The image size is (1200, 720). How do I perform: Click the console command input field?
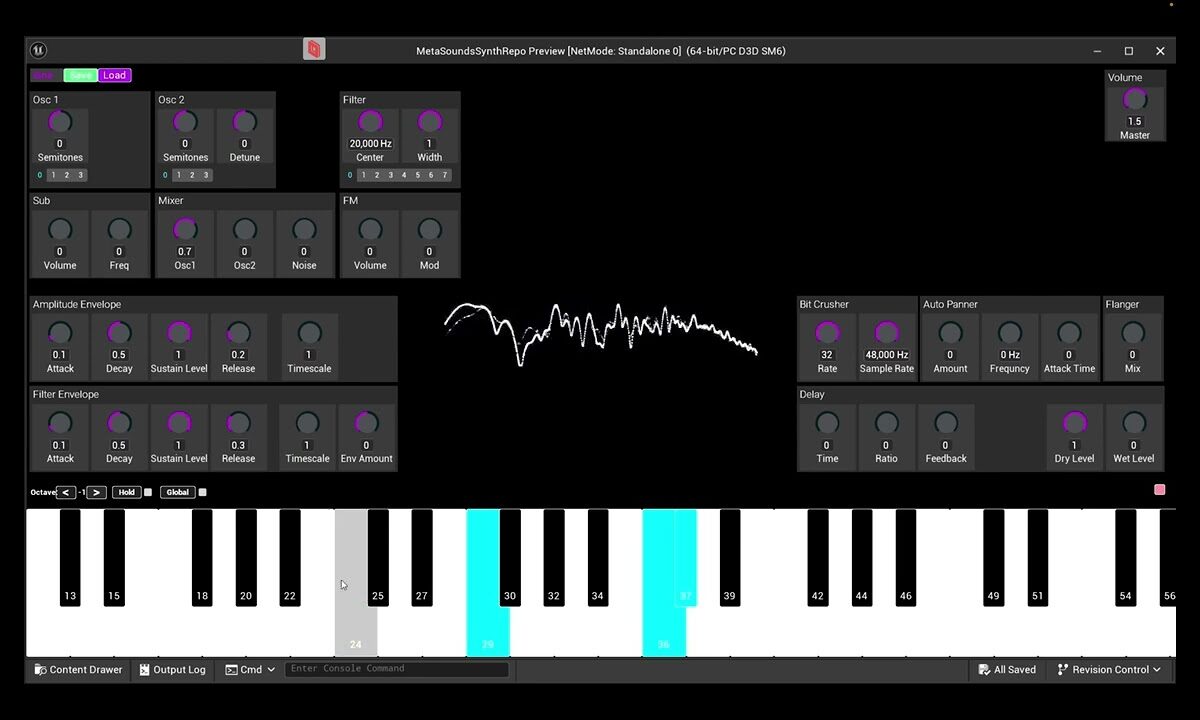point(397,669)
